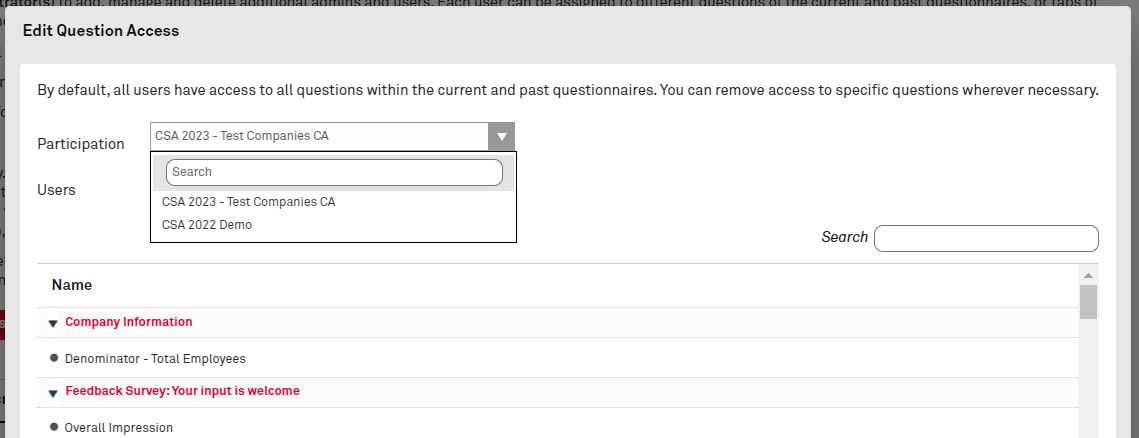Select the CSA 2023 - Test Companies CA option
1139x438 pixels.
[249, 202]
